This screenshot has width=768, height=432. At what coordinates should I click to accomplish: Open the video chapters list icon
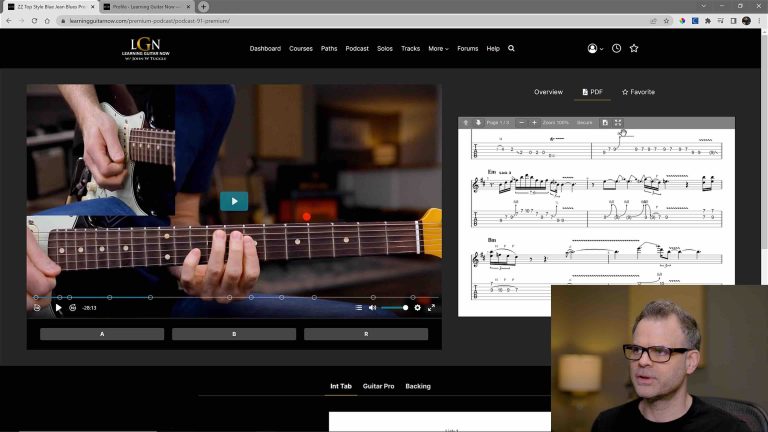[359, 308]
